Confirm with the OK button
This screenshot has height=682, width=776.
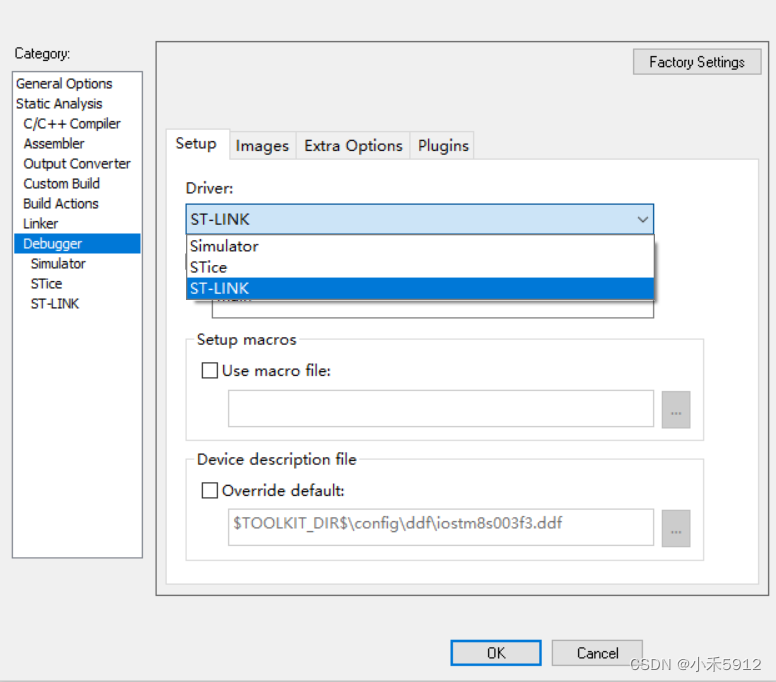tap(496, 653)
